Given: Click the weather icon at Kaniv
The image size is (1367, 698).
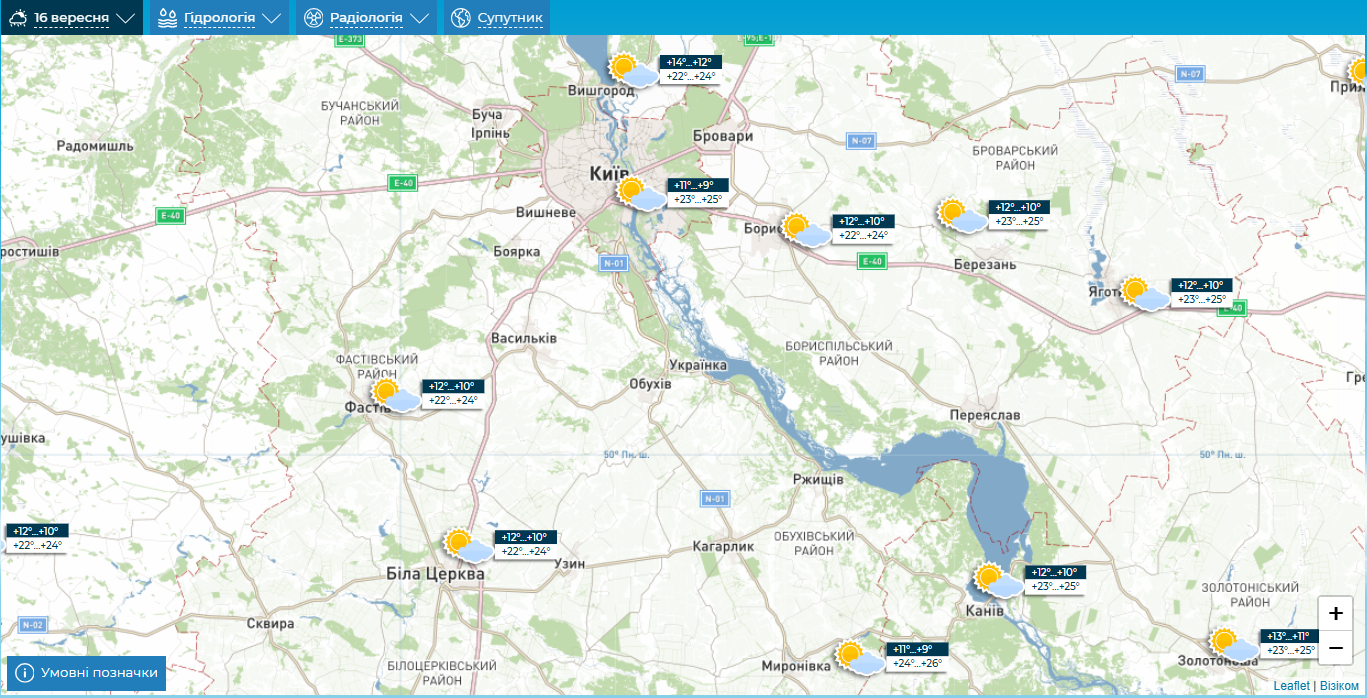Looking at the screenshot, I should click(999, 580).
